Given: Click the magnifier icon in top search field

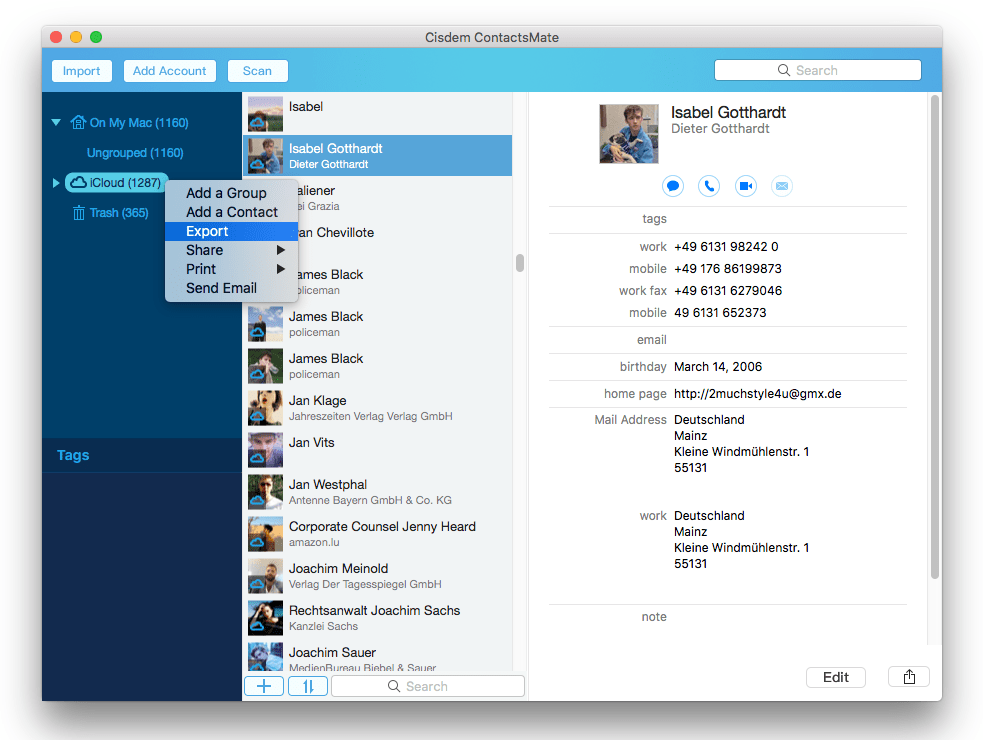Looking at the screenshot, I should [x=784, y=70].
